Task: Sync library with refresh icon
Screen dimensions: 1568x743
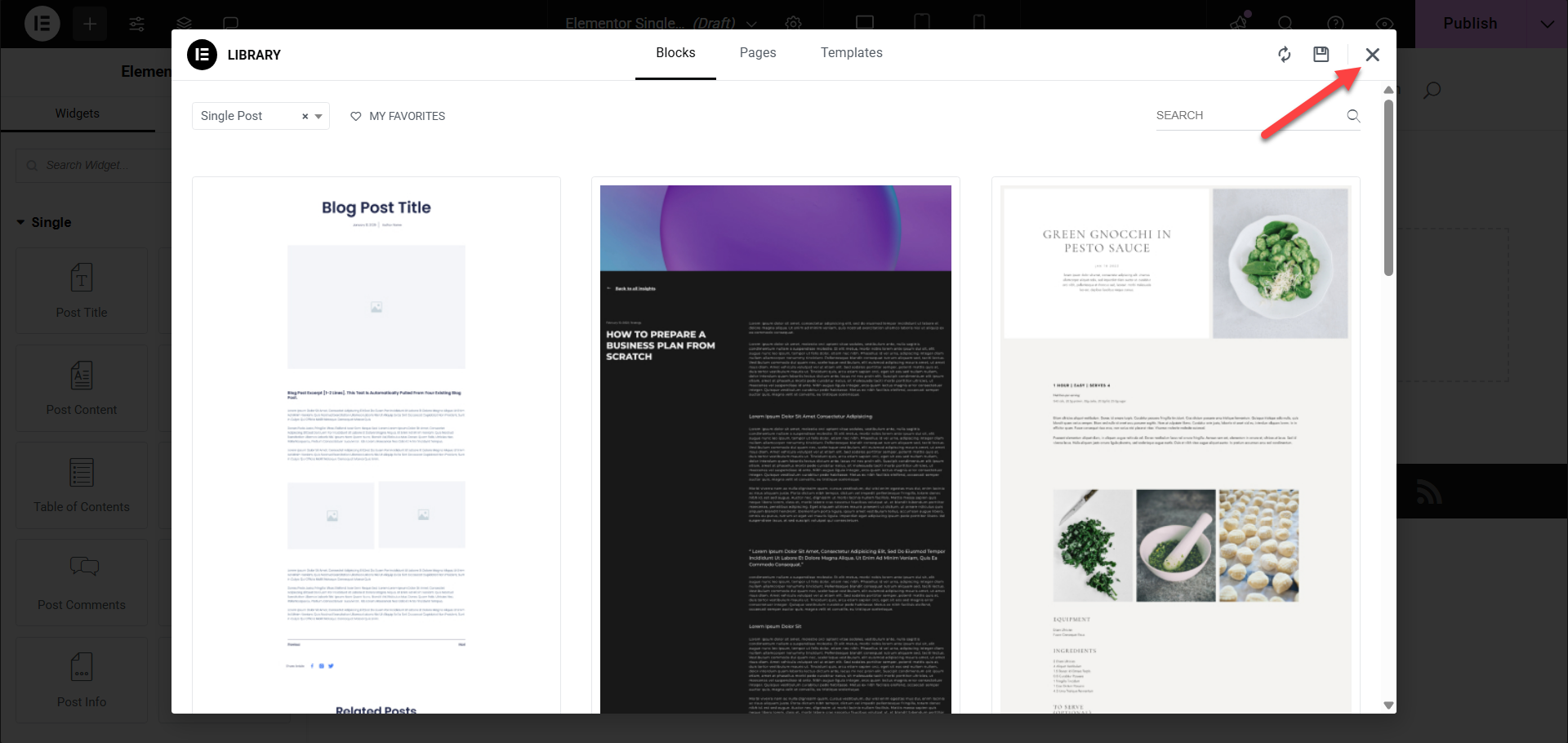Action: (x=1285, y=55)
